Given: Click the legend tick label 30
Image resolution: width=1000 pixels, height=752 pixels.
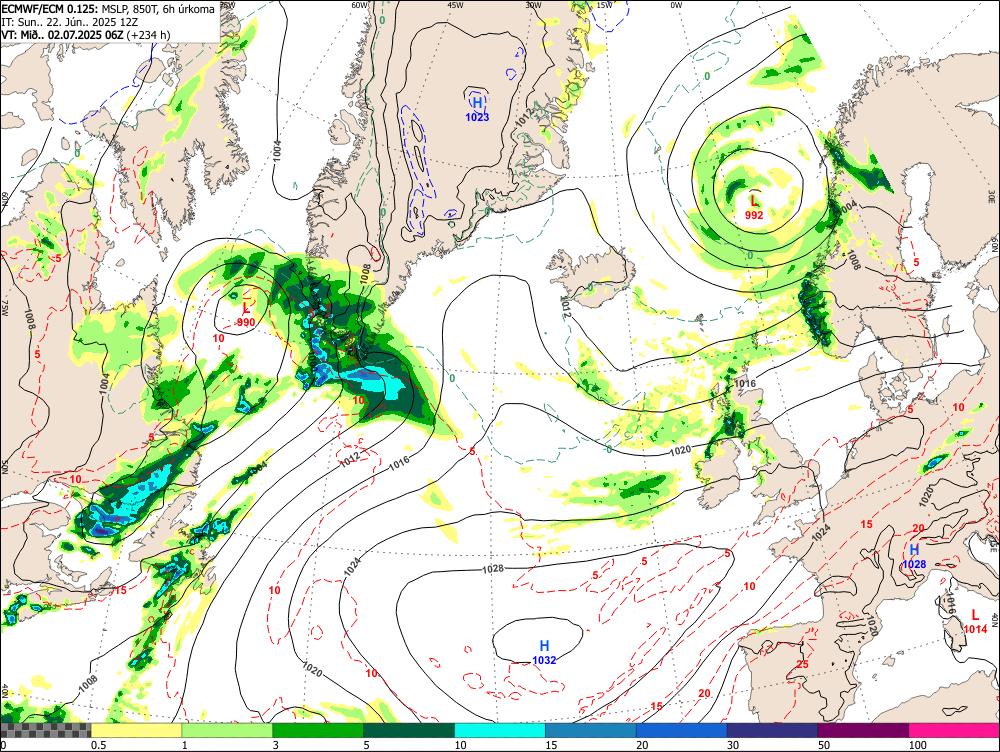Looking at the screenshot, I should pos(733,745).
